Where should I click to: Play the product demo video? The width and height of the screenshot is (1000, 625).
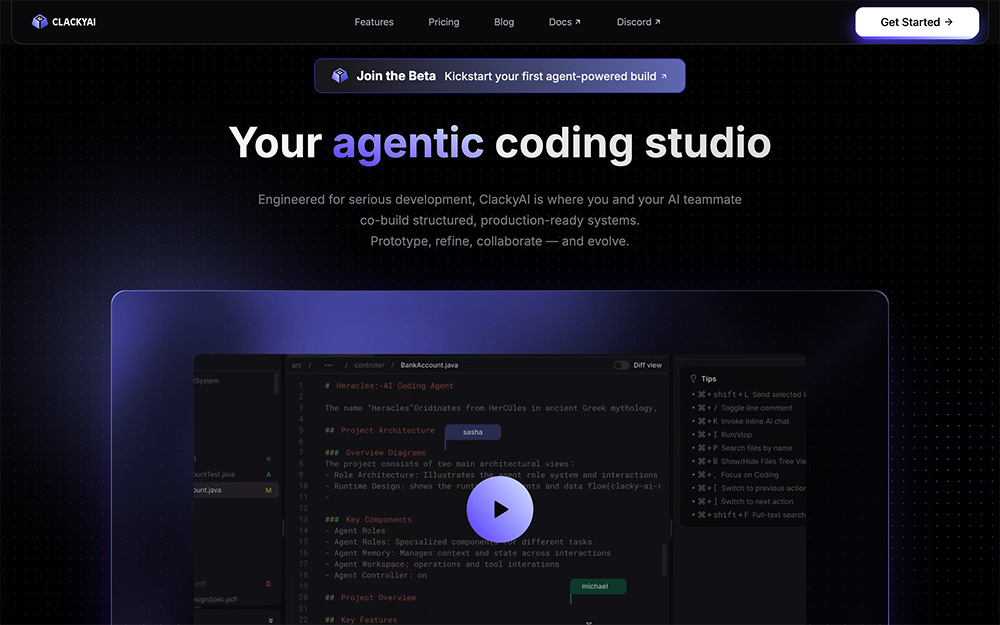pos(499,509)
